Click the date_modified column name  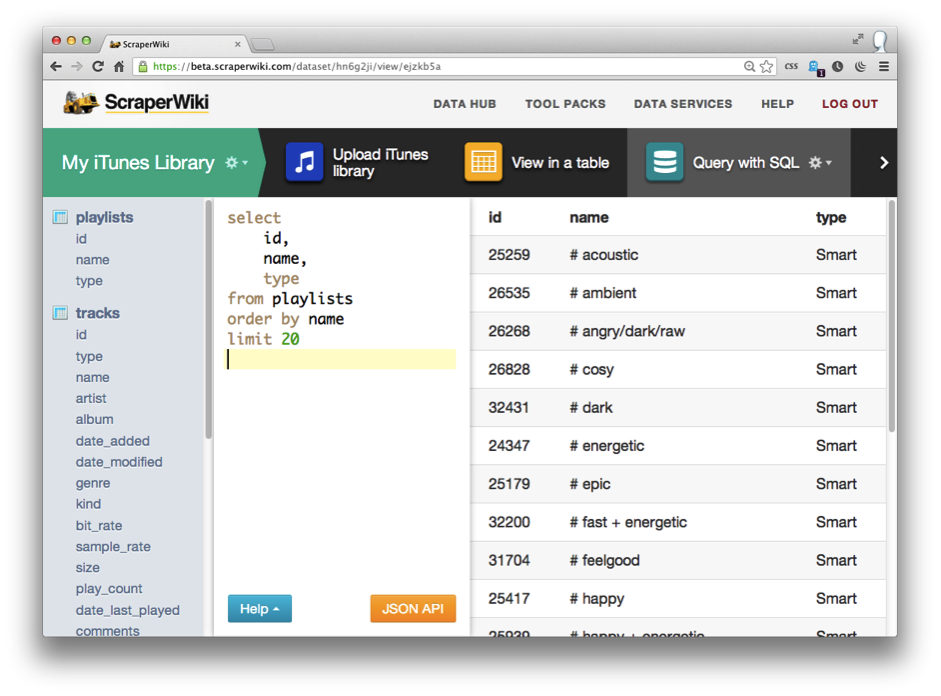119,462
